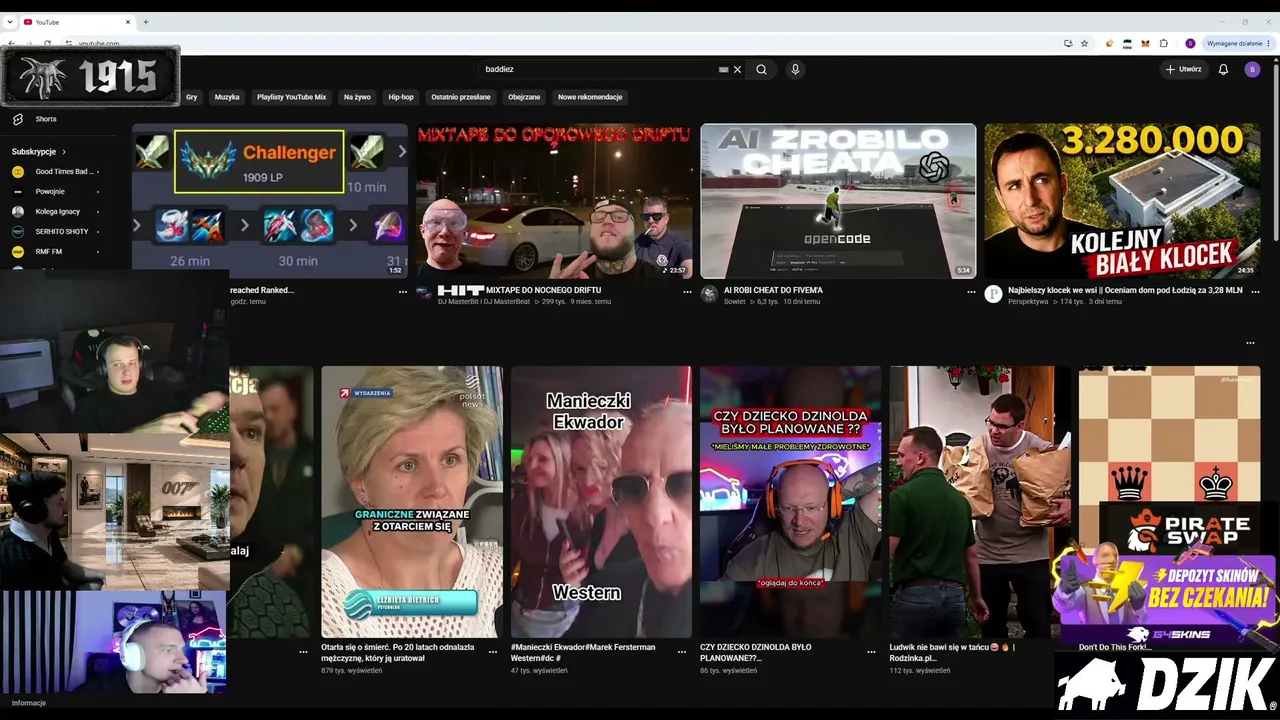
Task: Select the Nowe rekomendacje filter chip
Action: pyautogui.click(x=590, y=97)
